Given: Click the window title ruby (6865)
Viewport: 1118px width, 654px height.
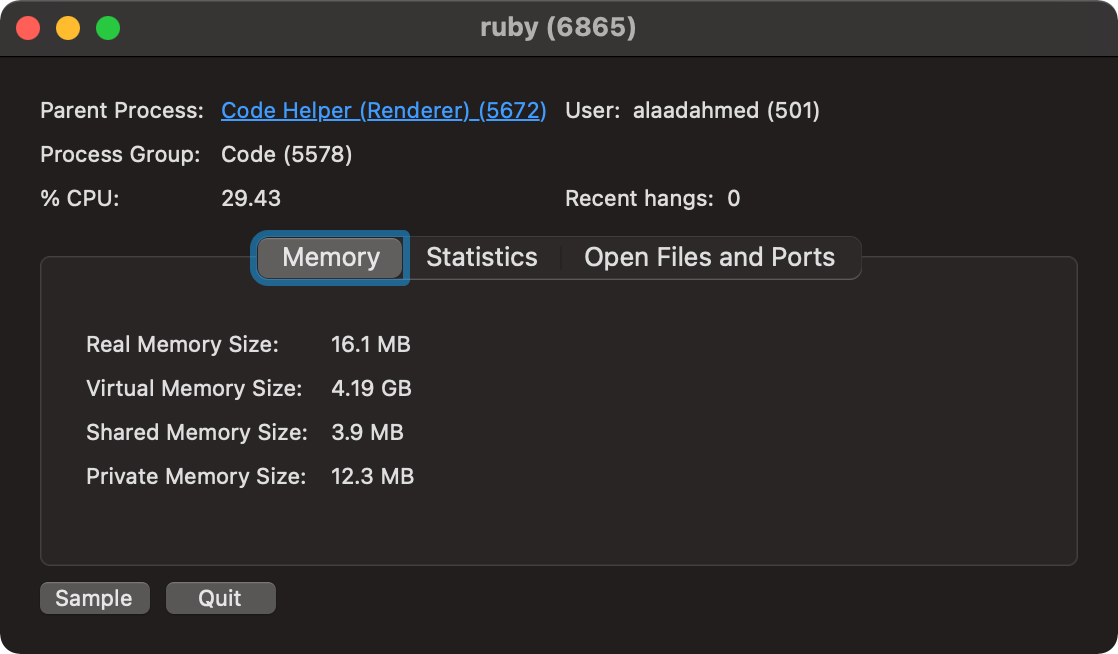Looking at the screenshot, I should coord(559,27).
